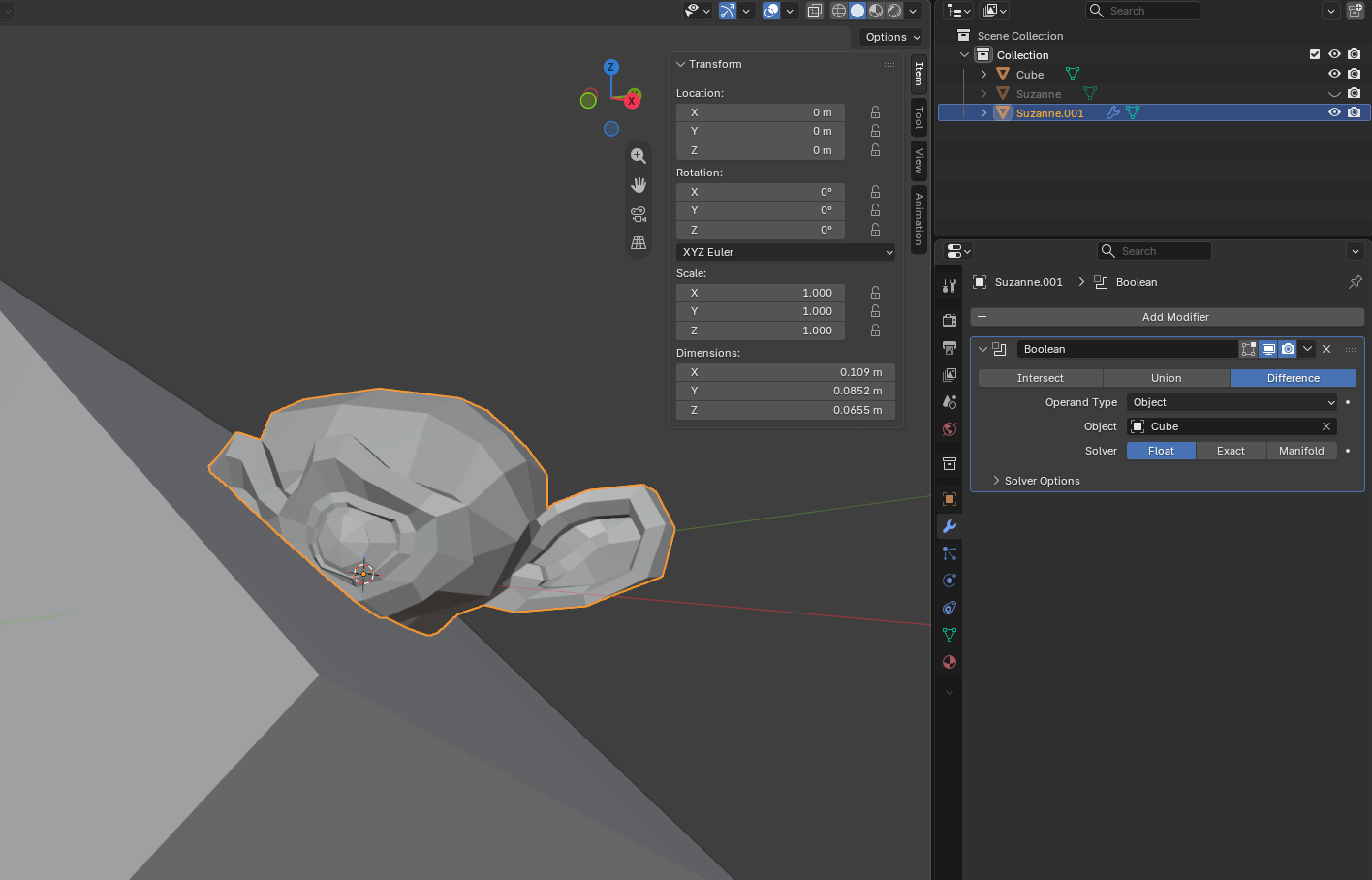
Task: Open Boolean modifier extra options arrow
Action: click(1307, 349)
